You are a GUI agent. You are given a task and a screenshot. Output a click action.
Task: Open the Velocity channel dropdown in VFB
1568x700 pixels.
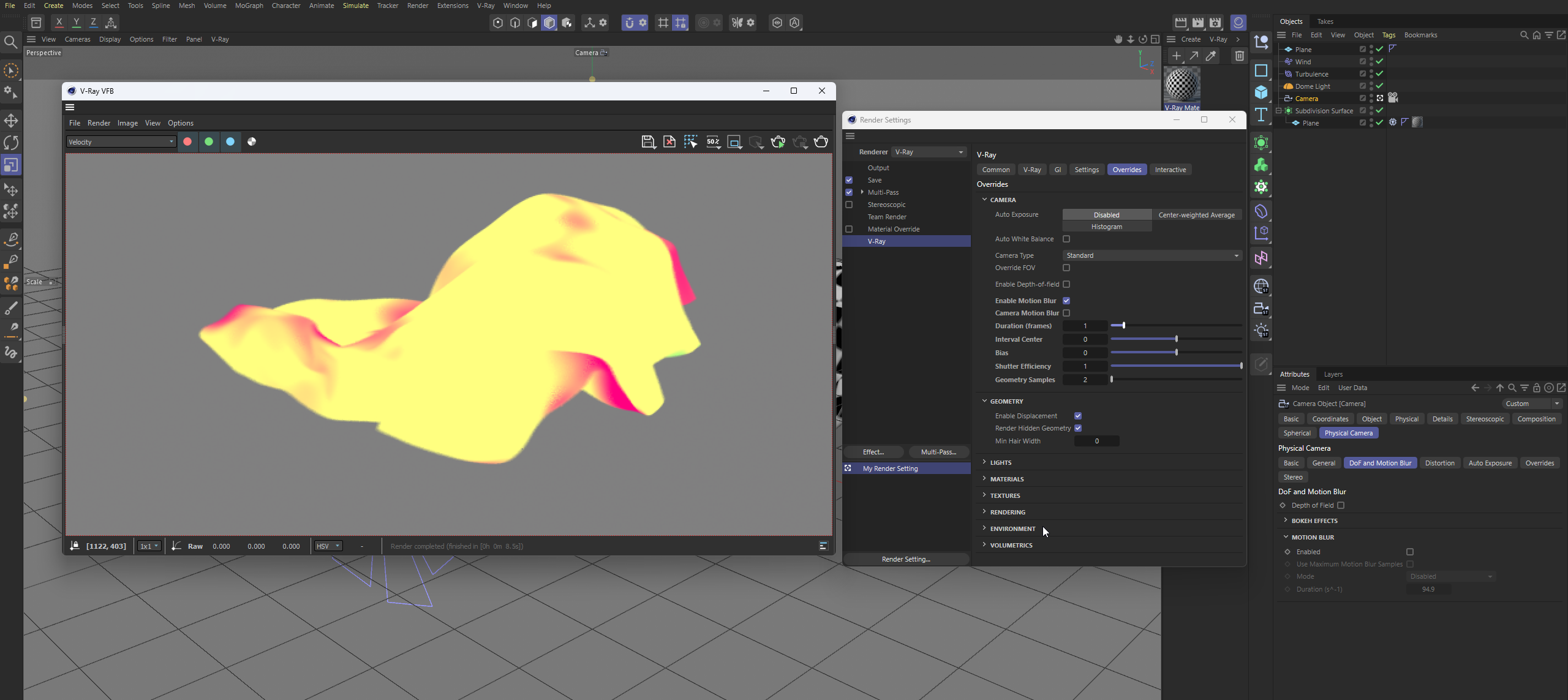pos(121,141)
